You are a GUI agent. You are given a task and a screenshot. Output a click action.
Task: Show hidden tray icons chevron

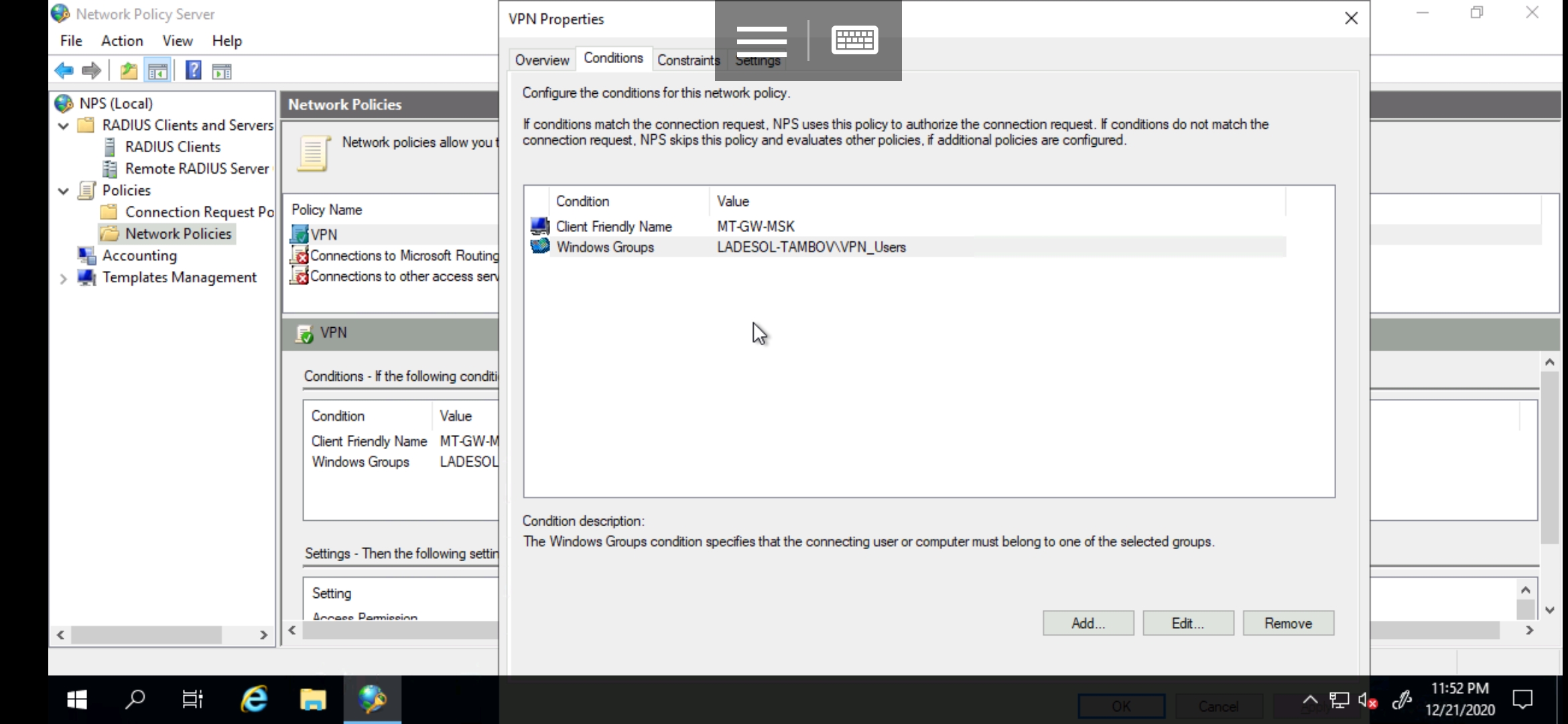click(x=1309, y=701)
